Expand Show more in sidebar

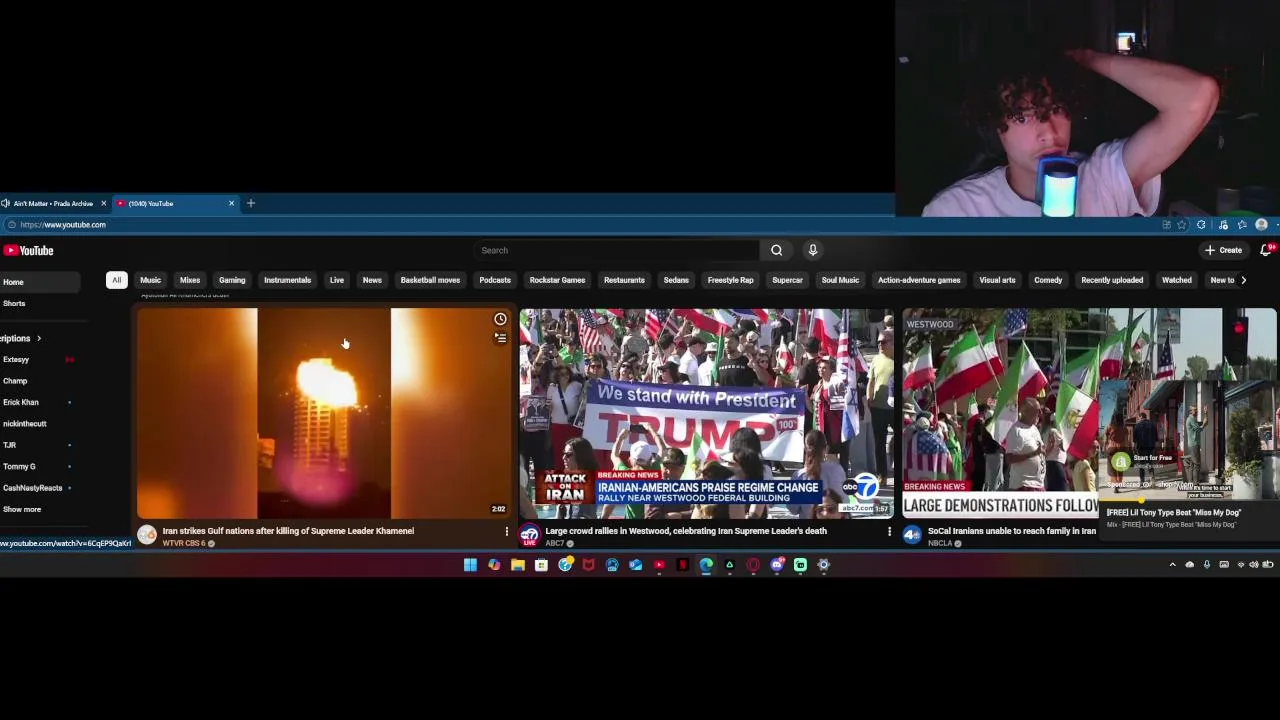pos(22,510)
